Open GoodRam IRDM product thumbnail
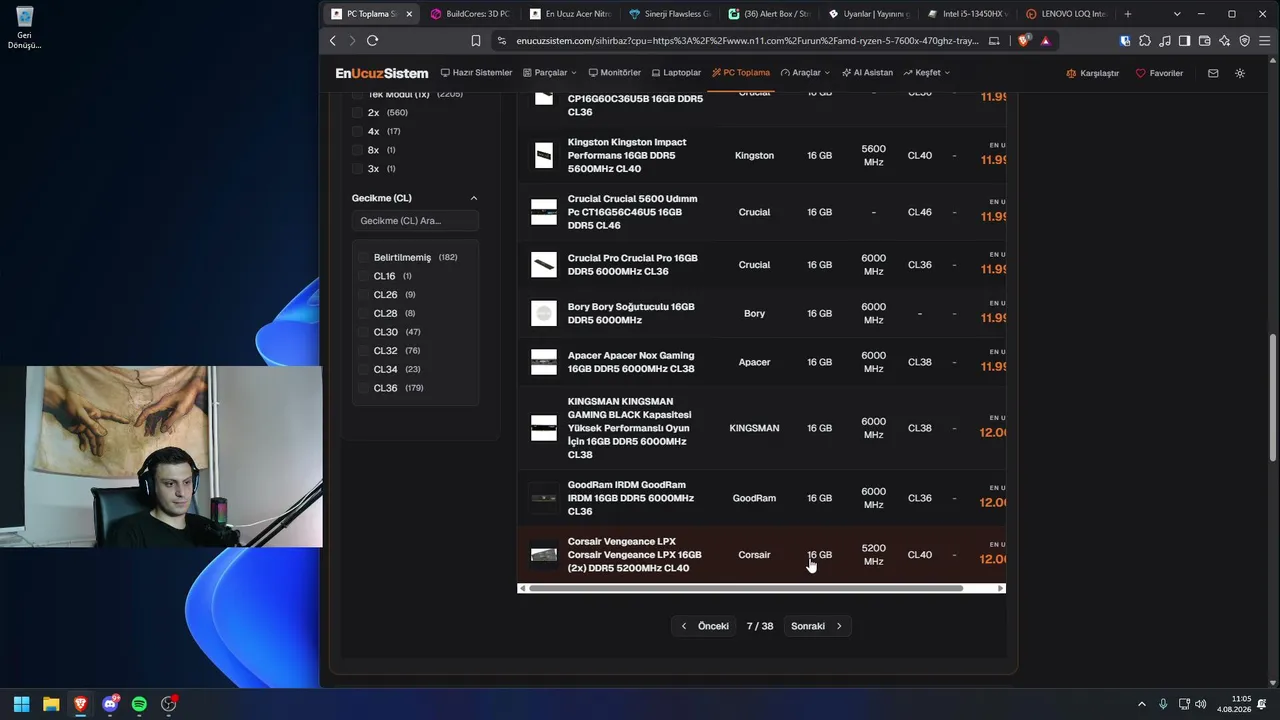Viewport: 1280px width, 720px height. pyautogui.click(x=544, y=498)
